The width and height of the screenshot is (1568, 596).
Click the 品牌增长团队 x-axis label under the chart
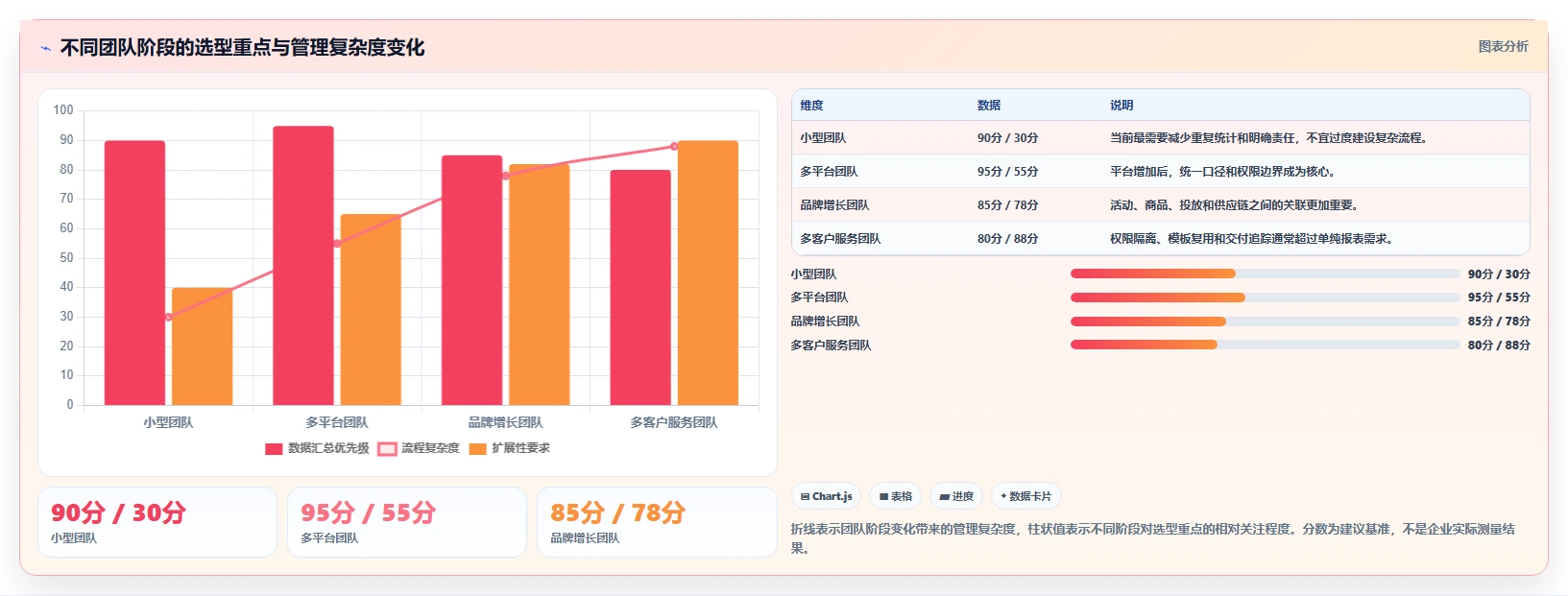(505, 422)
